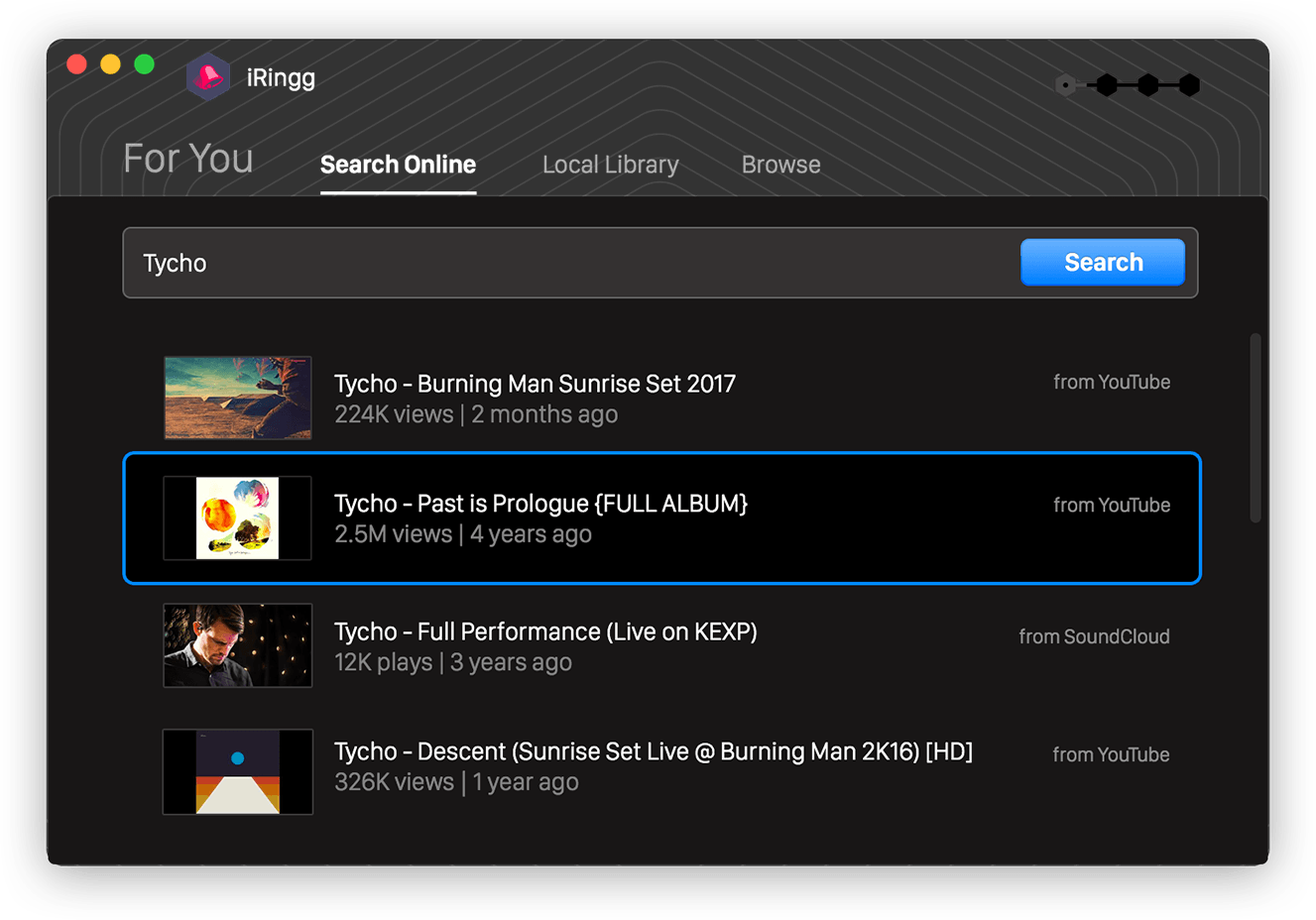Image resolution: width=1316 pixels, height=920 pixels.
Task: Select "Tycho - Burning Man Sunrise Set 2017" title
Action: click(535, 384)
